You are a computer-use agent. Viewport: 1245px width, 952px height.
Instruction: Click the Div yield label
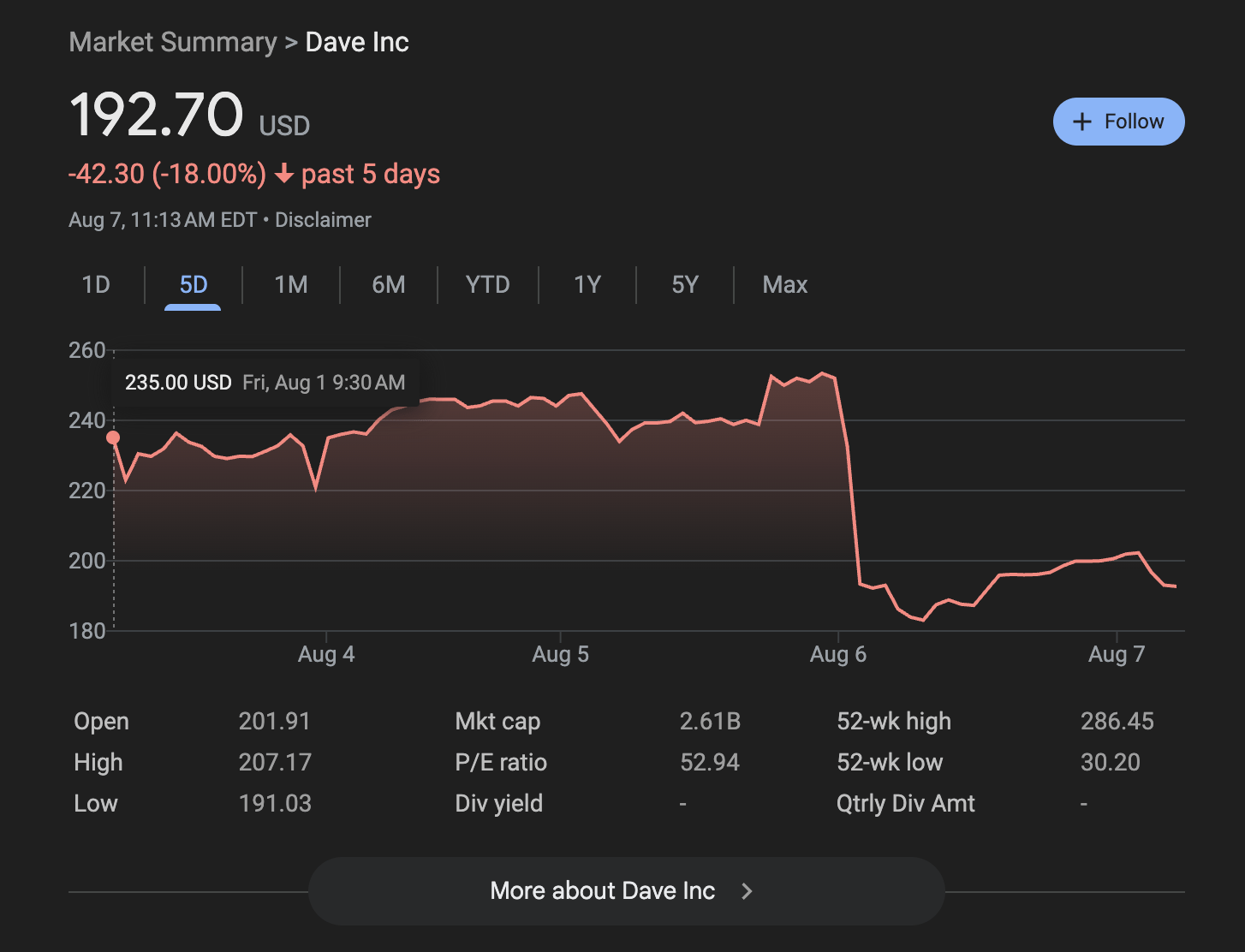[x=499, y=803]
